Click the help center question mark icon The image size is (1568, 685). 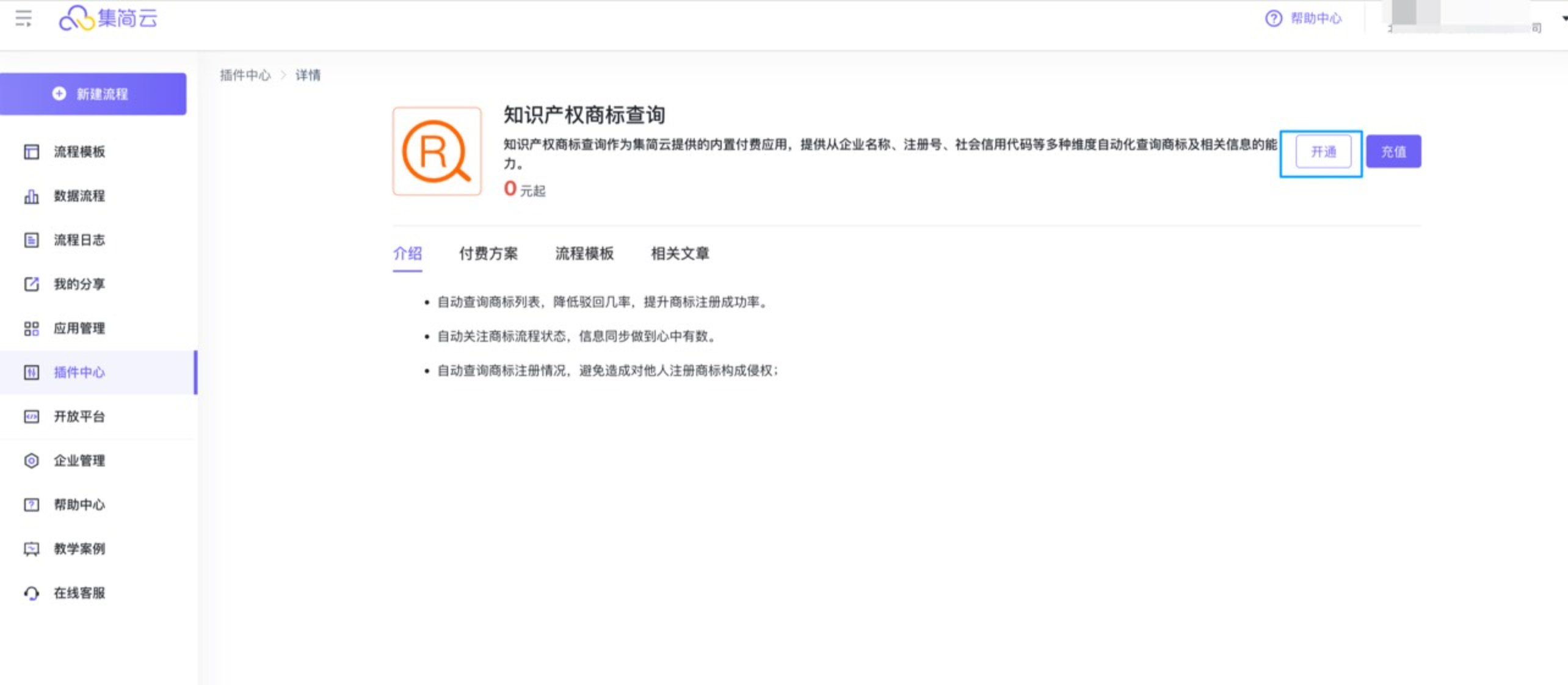pos(1273,18)
